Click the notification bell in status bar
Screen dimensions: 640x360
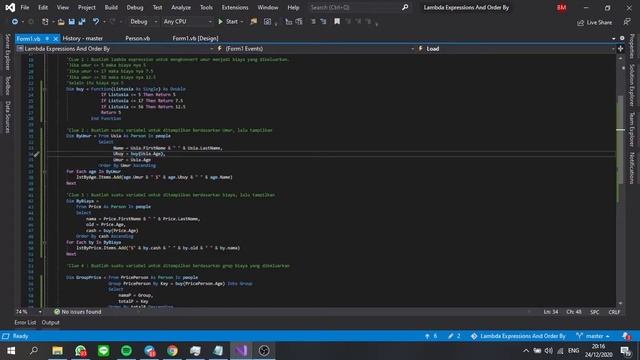pyautogui.click(x=626, y=336)
